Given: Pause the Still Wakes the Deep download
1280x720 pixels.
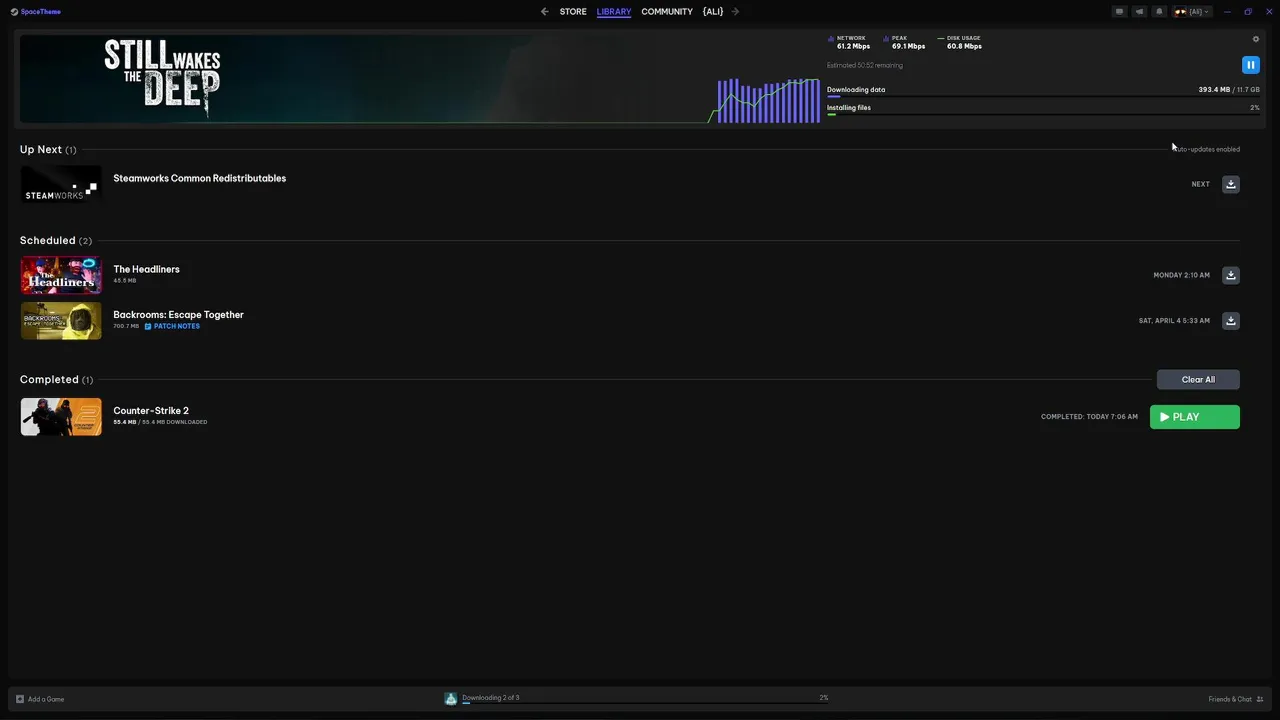Looking at the screenshot, I should (1250, 65).
